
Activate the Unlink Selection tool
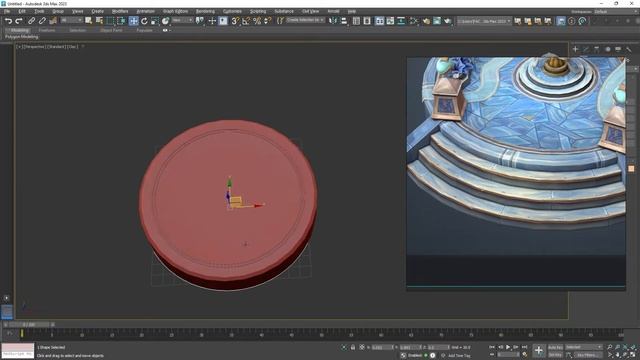pyautogui.click(x=42, y=21)
